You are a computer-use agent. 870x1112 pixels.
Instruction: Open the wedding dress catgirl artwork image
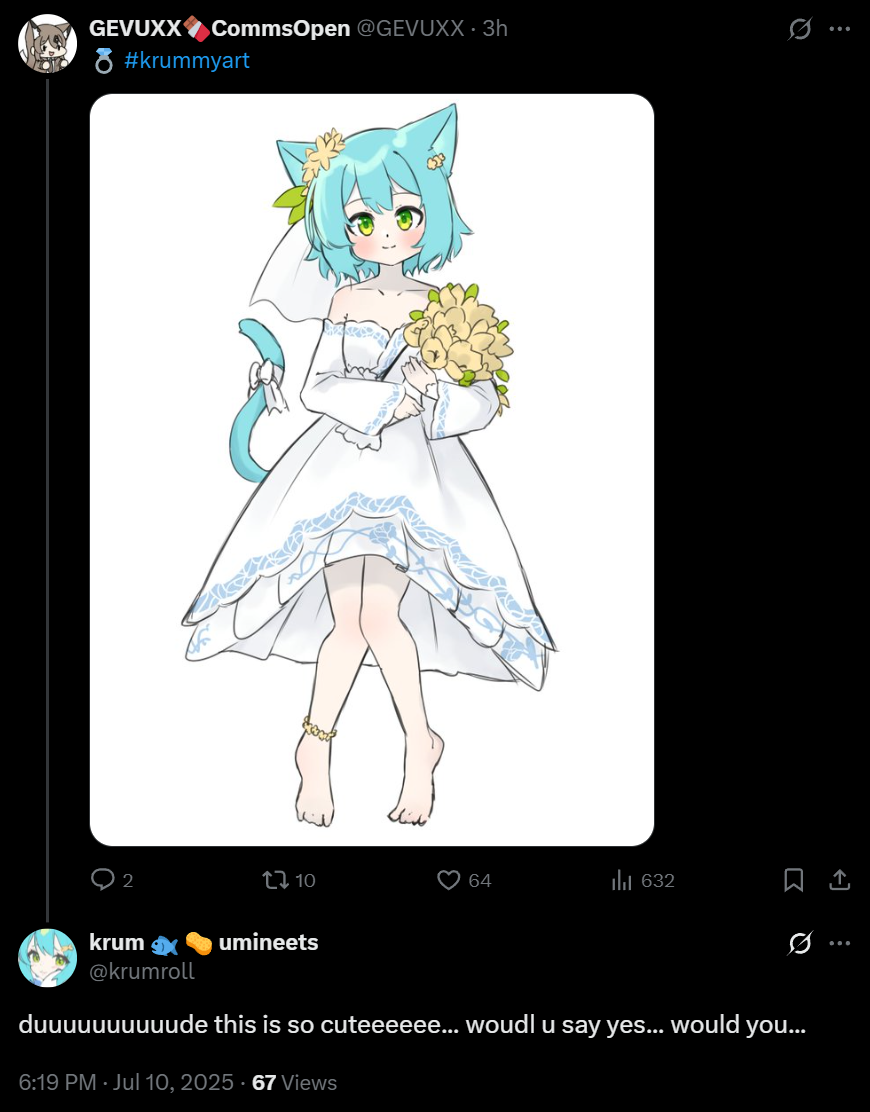[x=372, y=469]
